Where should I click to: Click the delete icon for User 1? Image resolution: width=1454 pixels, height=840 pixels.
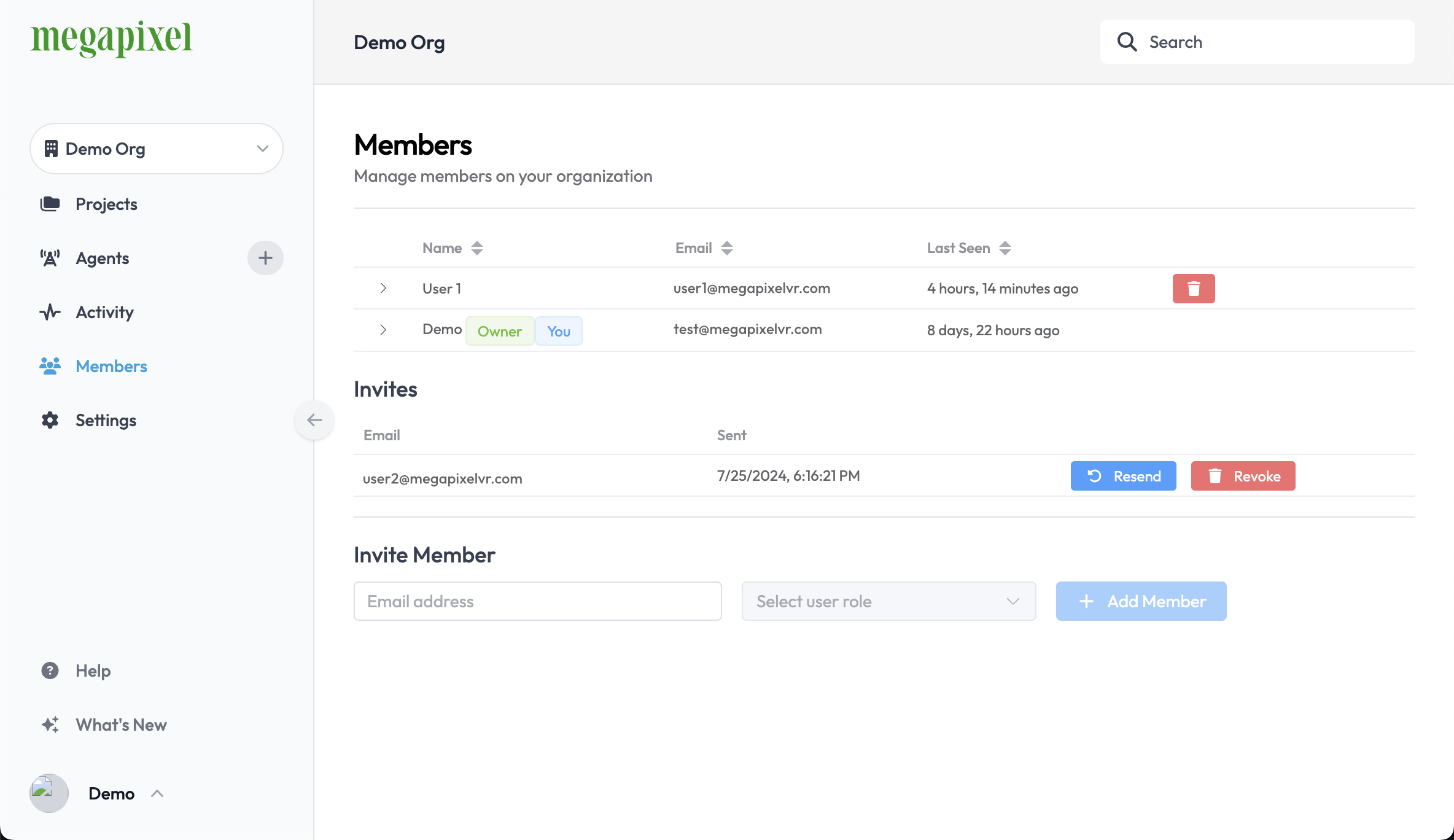(x=1194, y=288)
